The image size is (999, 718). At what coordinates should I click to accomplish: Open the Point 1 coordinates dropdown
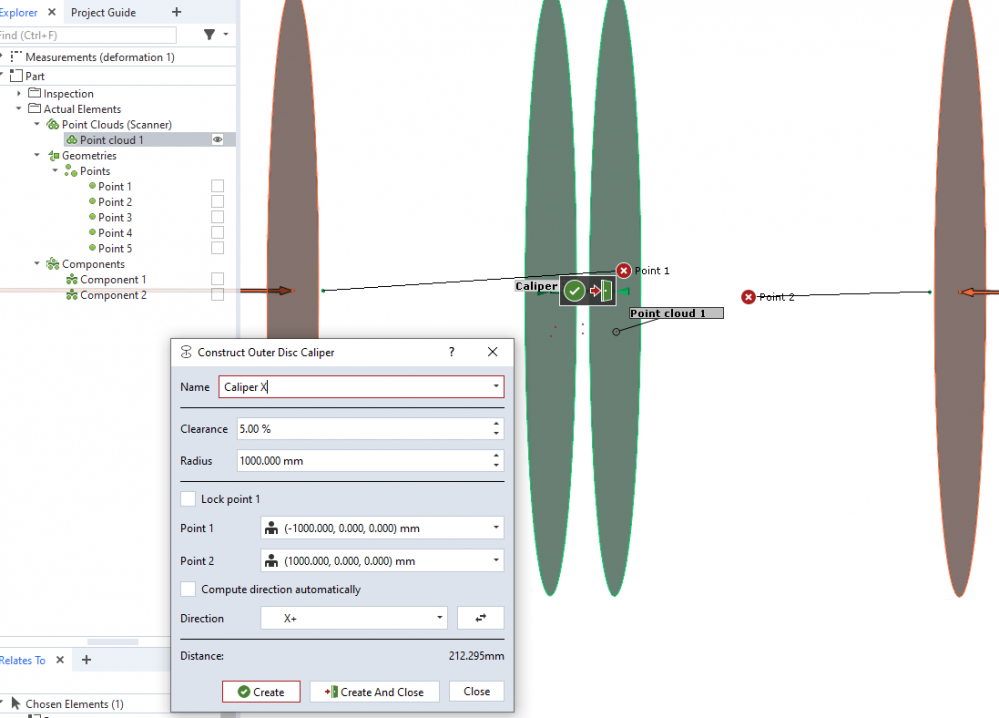381,528
